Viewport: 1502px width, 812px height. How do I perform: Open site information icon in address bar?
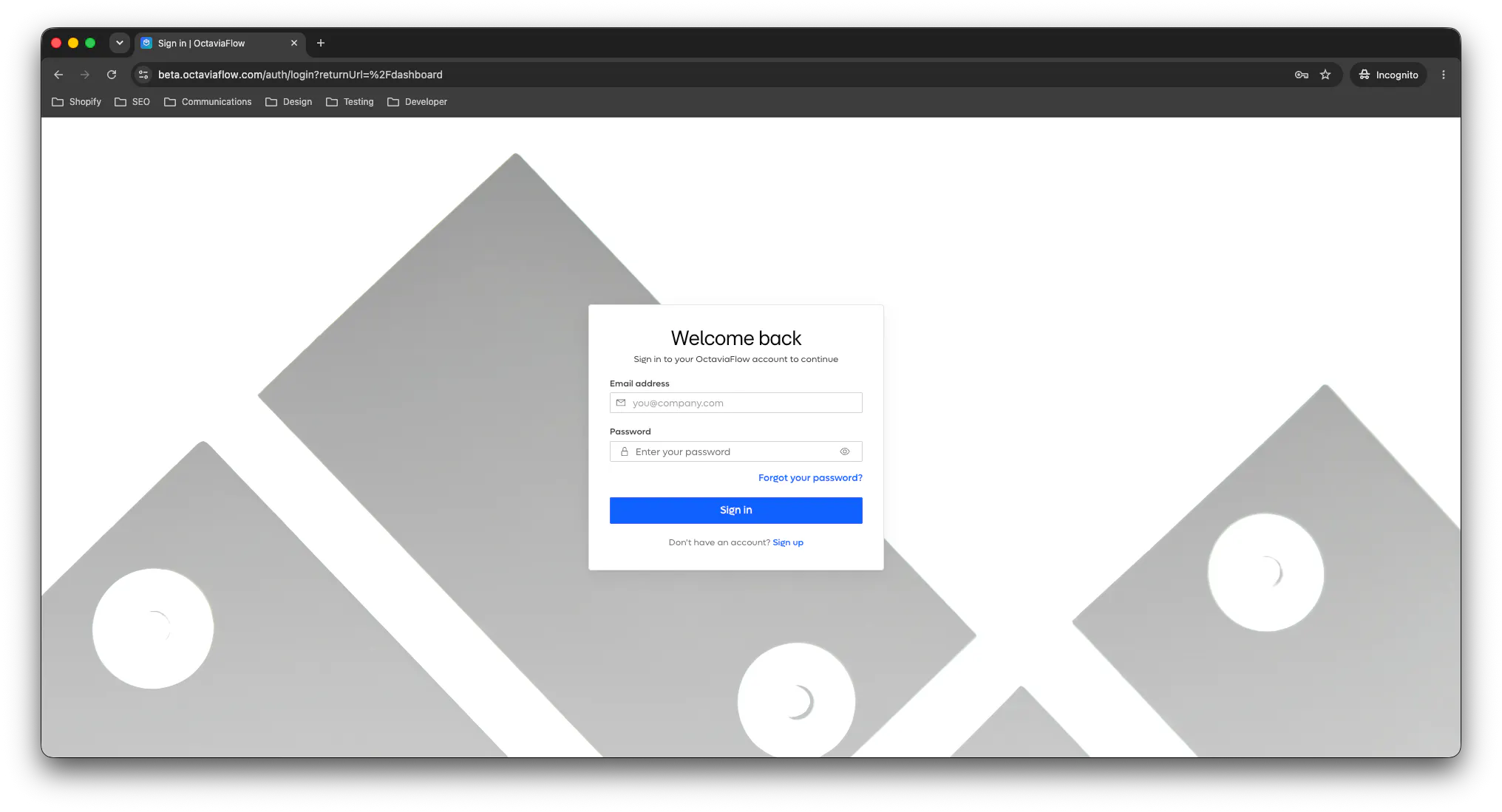point(143,75)
